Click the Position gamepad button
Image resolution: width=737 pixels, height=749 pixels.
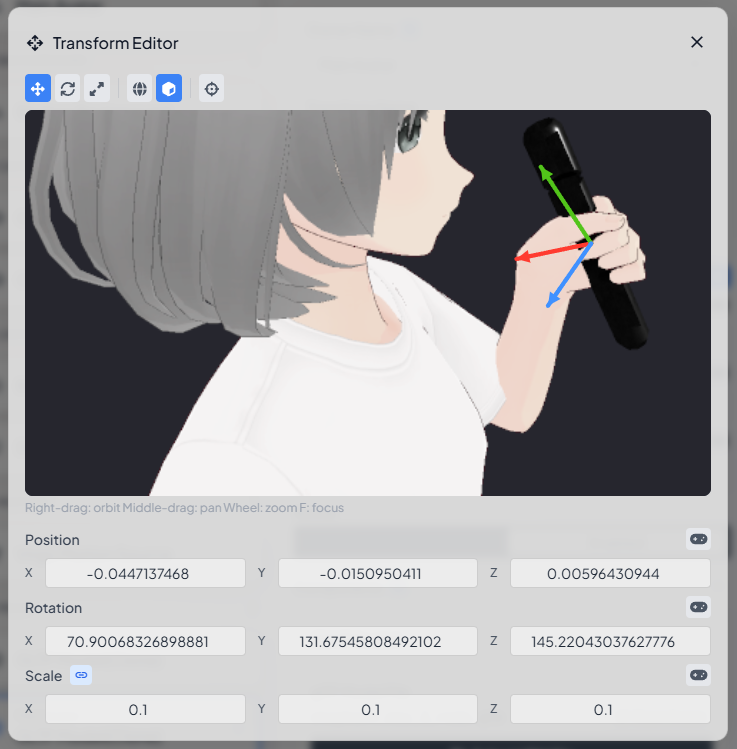698,539
